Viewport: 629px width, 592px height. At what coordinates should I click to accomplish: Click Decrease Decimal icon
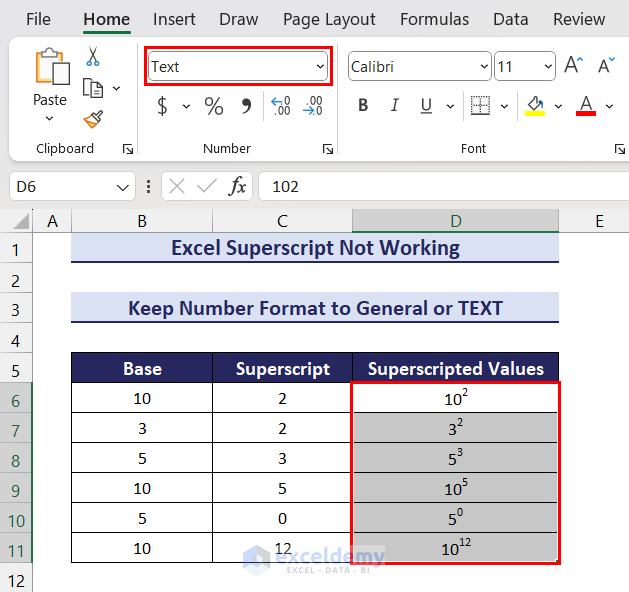312,106
